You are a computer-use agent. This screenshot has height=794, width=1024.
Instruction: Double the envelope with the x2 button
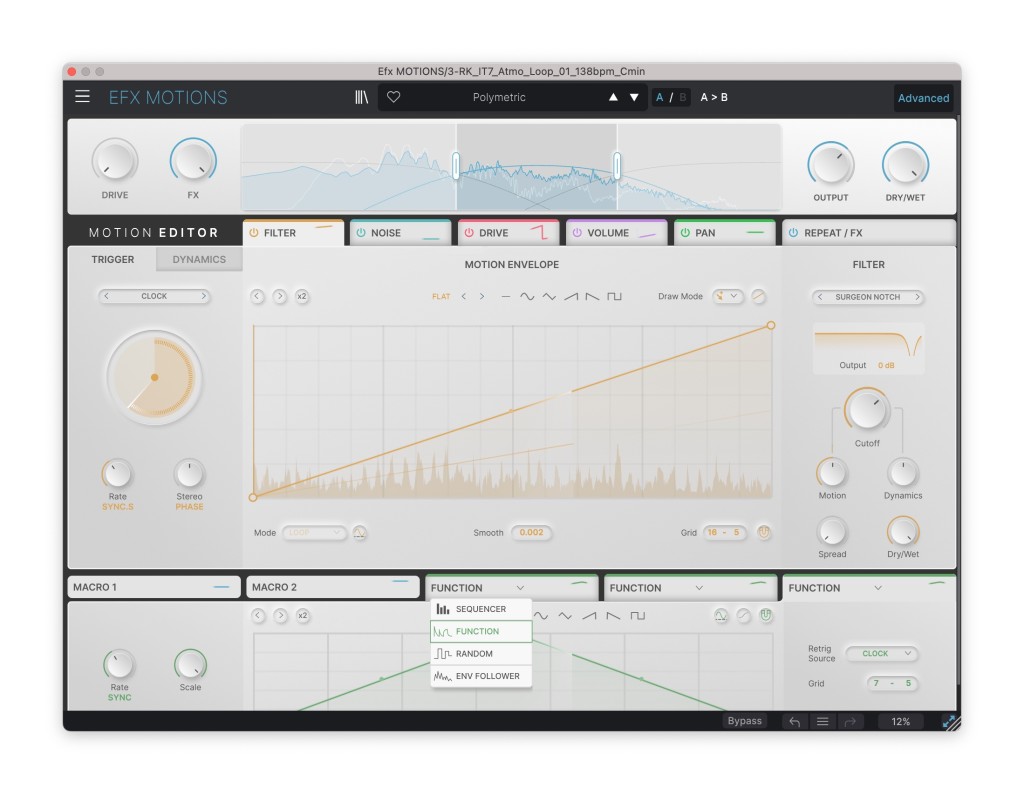[302, 296]
